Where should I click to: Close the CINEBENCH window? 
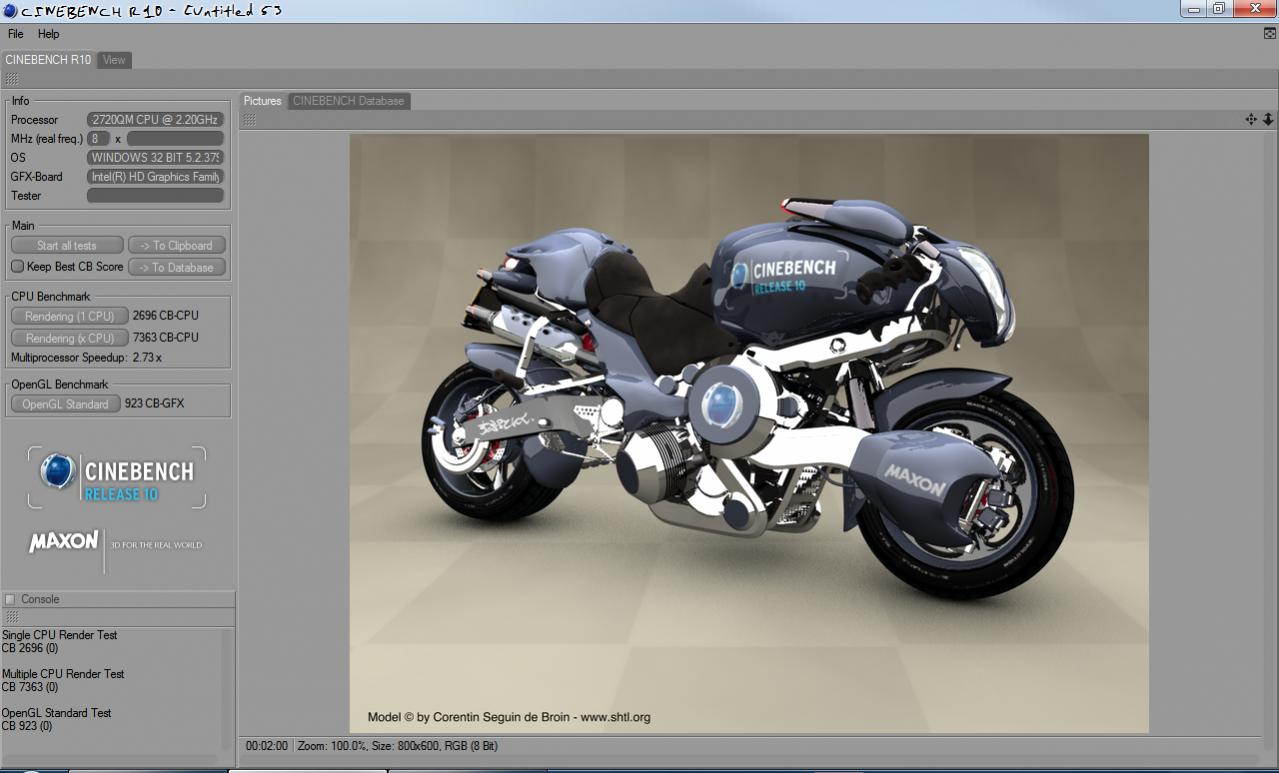point(1254,9)
